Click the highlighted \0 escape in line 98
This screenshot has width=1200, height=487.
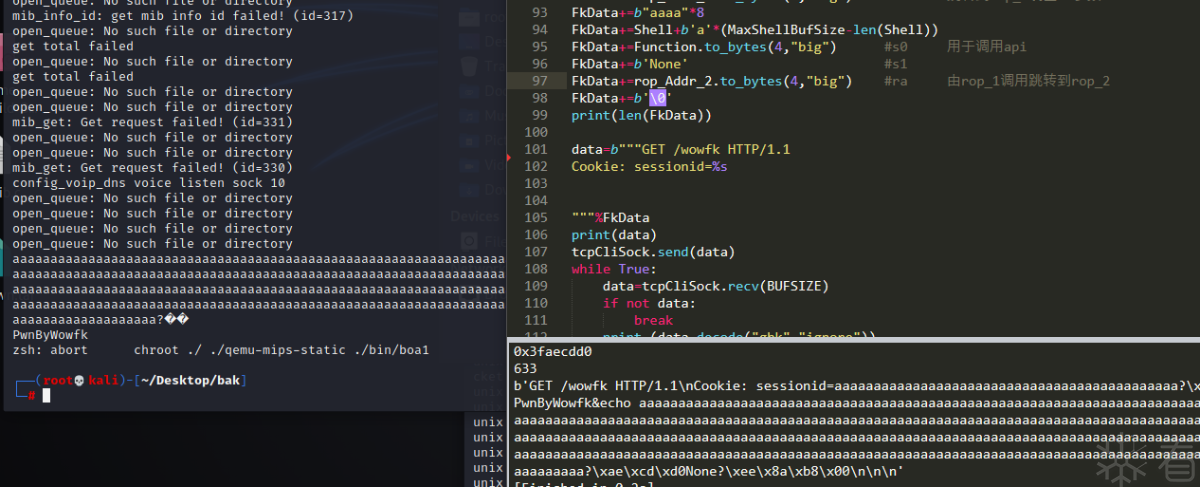[x=657, y=98]
